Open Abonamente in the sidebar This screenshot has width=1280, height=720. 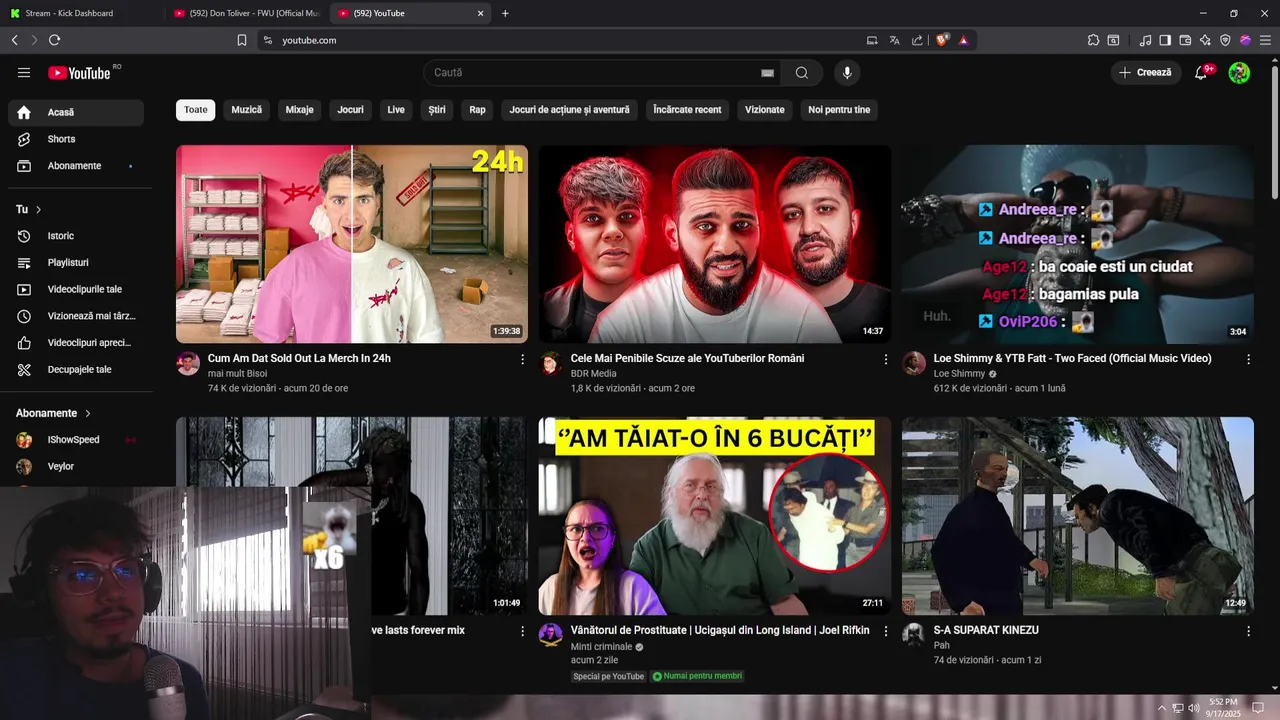point(76,166)
